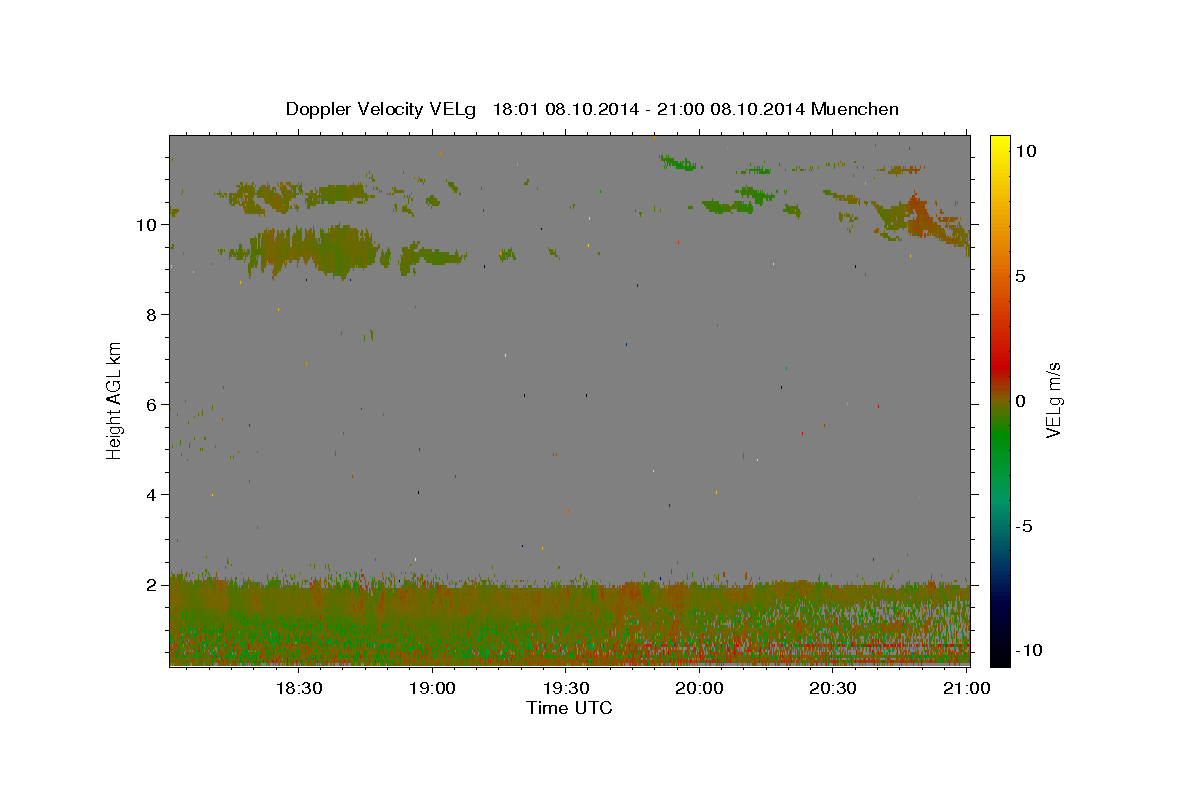Click the 20:30 time tick label

(x=833, y=687)
